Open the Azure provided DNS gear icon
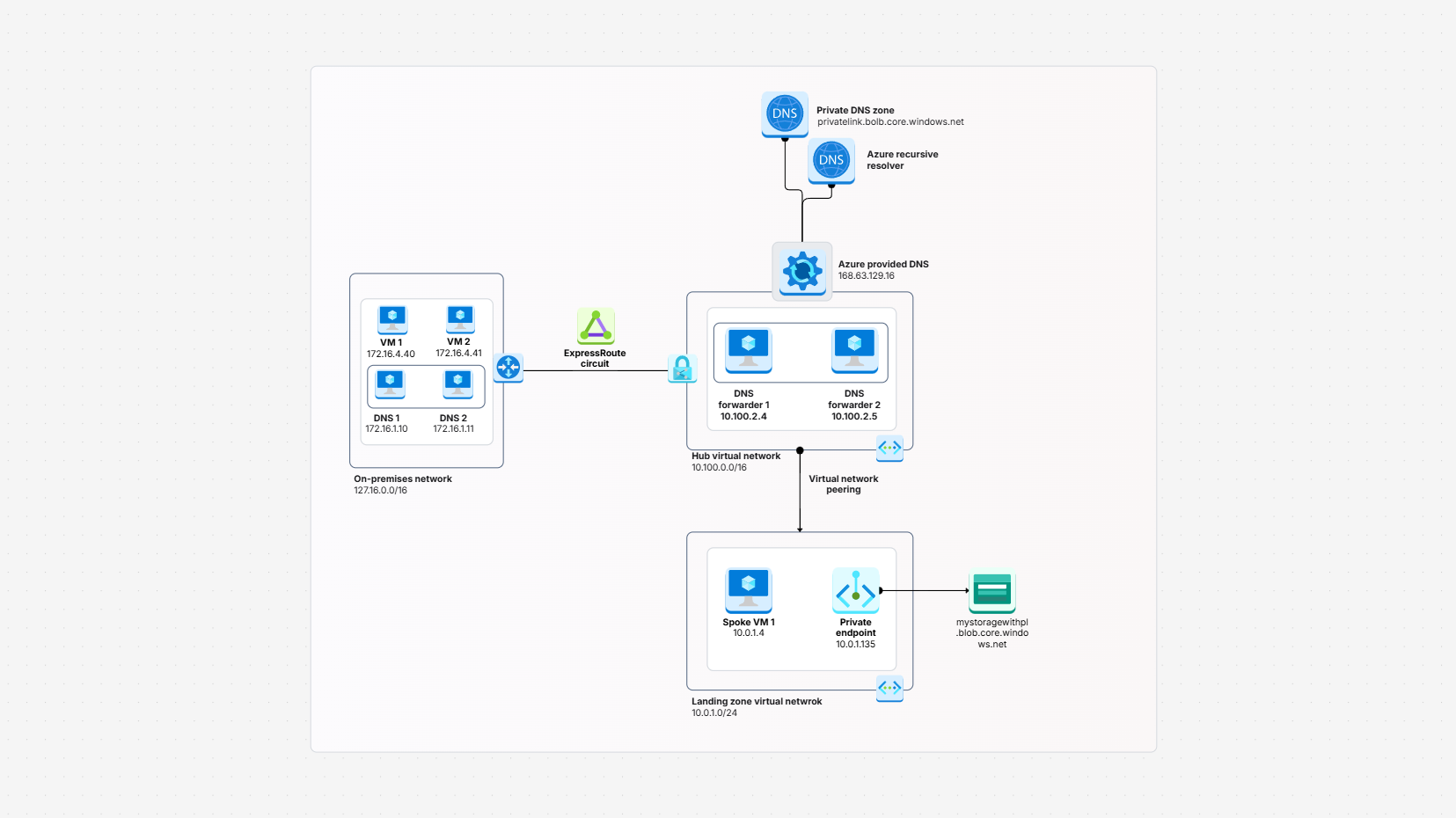The image size is (1456, 818). (x=801, y=272)
